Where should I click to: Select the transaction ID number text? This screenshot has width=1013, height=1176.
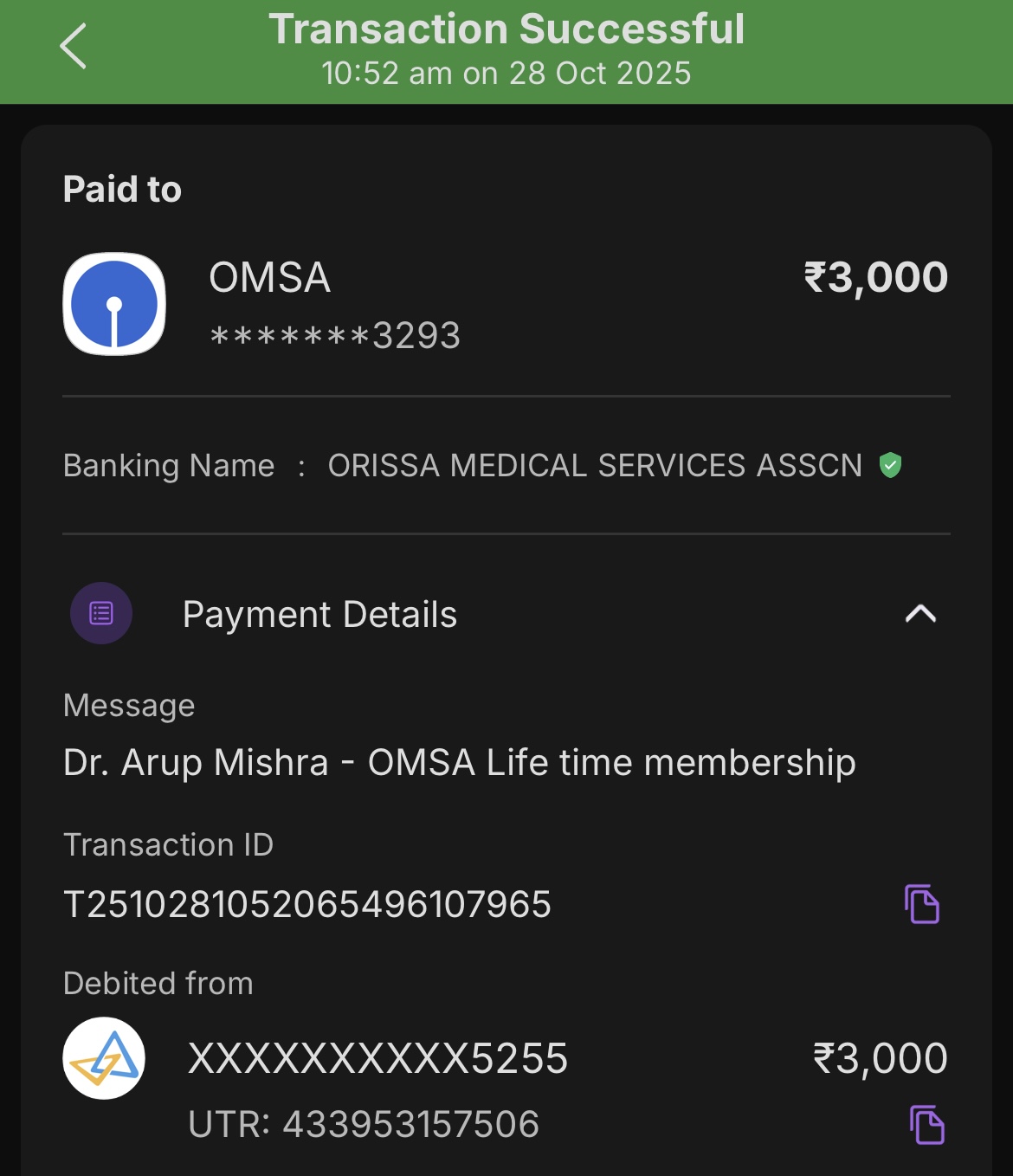point(307,905)
